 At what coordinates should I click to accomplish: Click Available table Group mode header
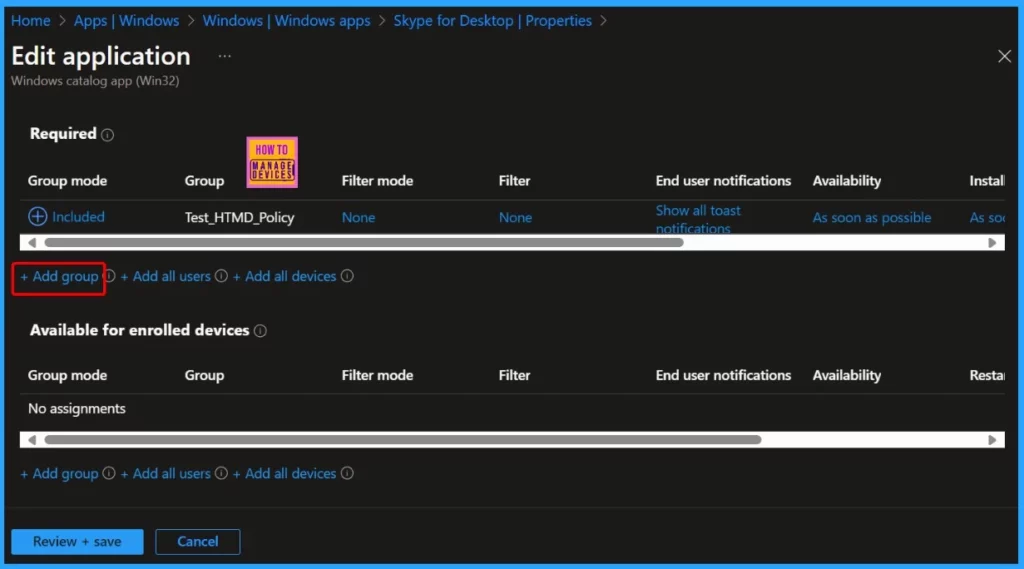click(67, 376)
